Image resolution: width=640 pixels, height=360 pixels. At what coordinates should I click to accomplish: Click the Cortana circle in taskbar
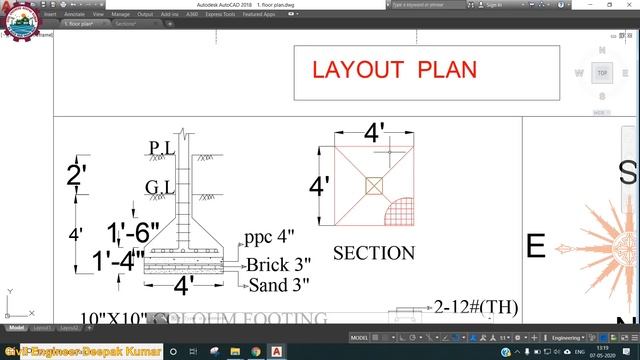173,351
